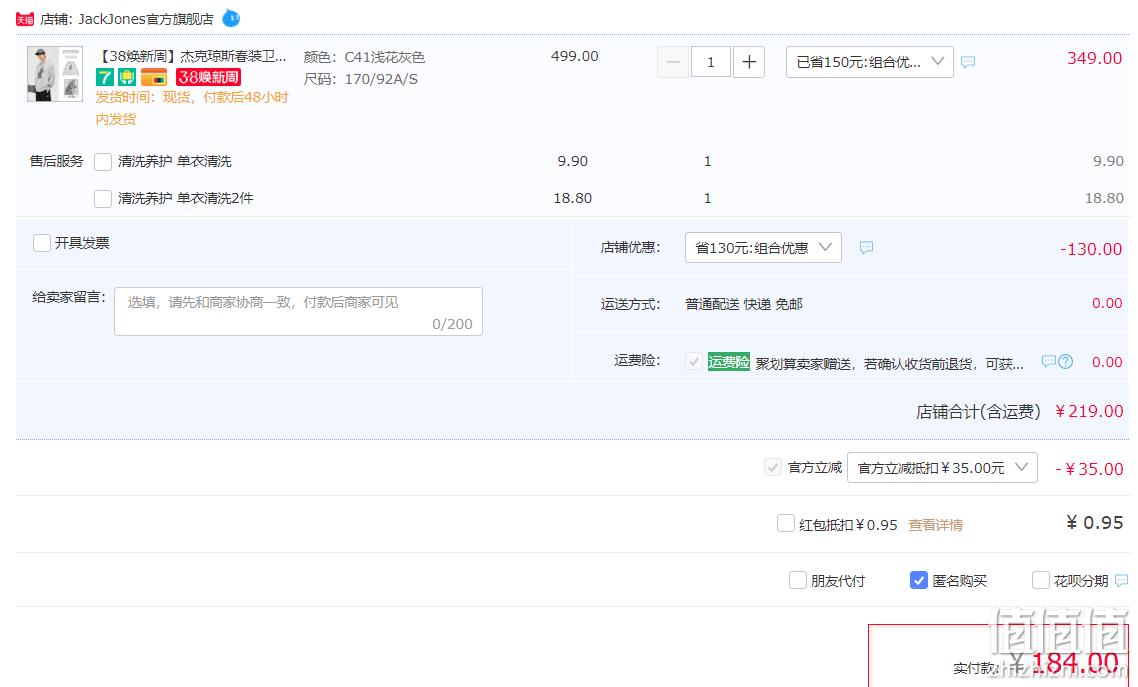The image size is (1138, 687).
Task: Open the blue Wangwang chat icon for JackJones
Action: point(231,18)
